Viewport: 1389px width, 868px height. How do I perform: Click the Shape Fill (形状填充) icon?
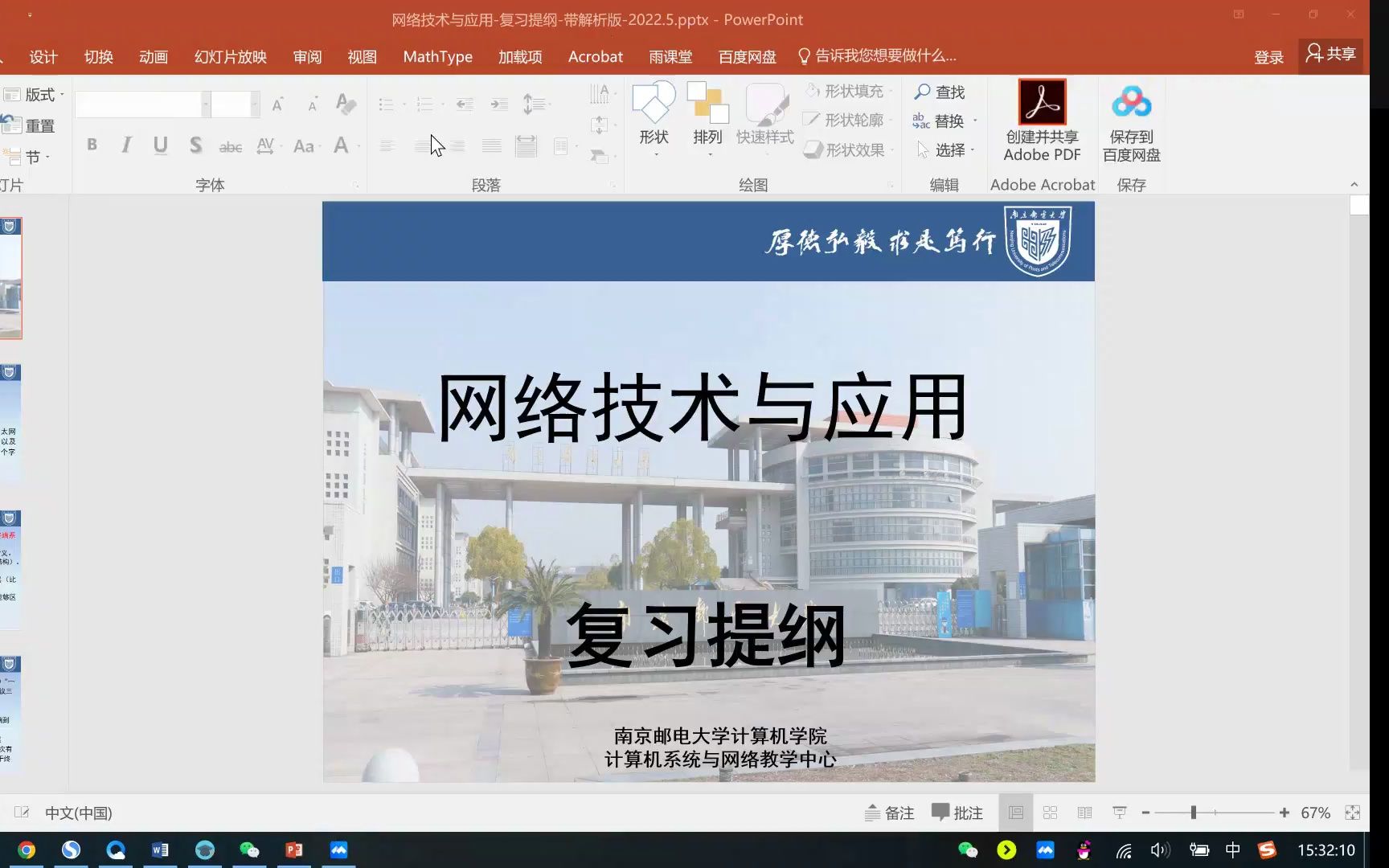(x=811, y=91)
